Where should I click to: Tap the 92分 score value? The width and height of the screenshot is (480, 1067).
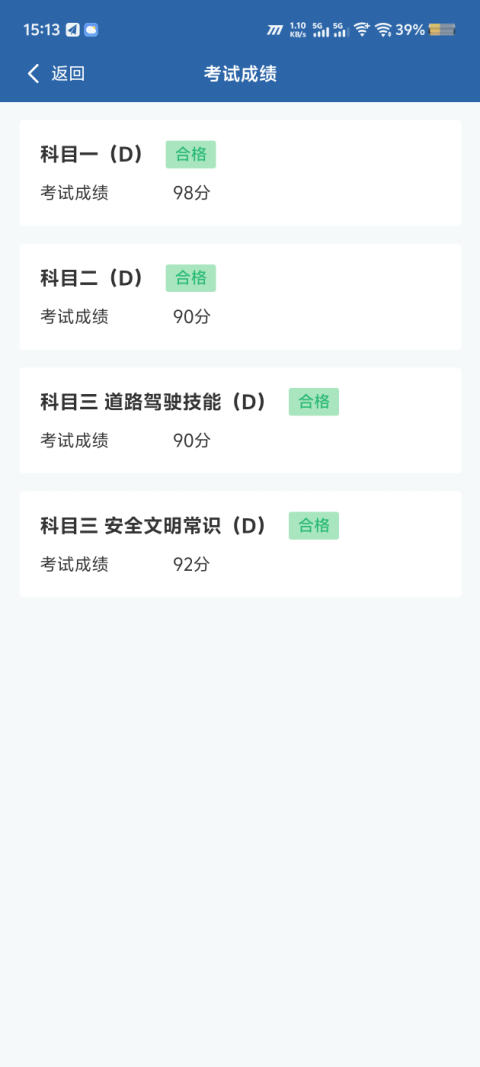192,565
